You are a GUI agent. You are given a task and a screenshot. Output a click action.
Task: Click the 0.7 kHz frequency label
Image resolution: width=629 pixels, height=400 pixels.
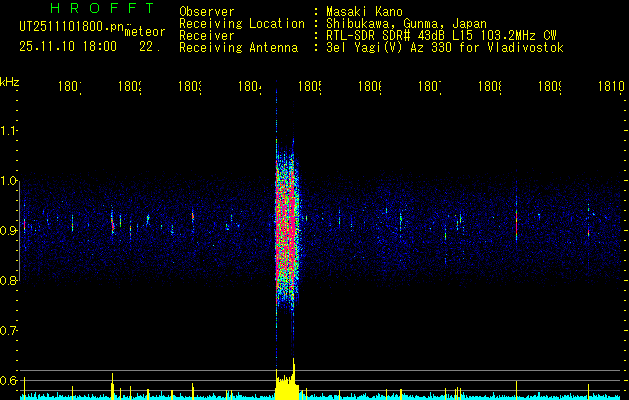point(9,331)
